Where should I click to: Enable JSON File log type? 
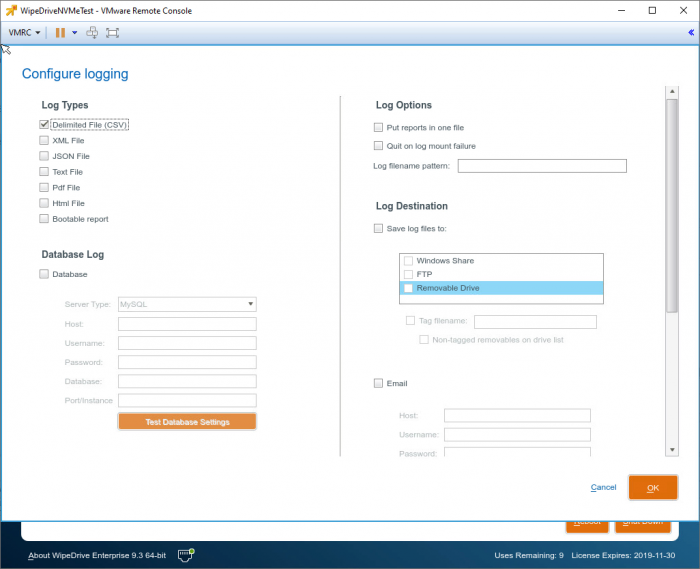pos(44,156)
